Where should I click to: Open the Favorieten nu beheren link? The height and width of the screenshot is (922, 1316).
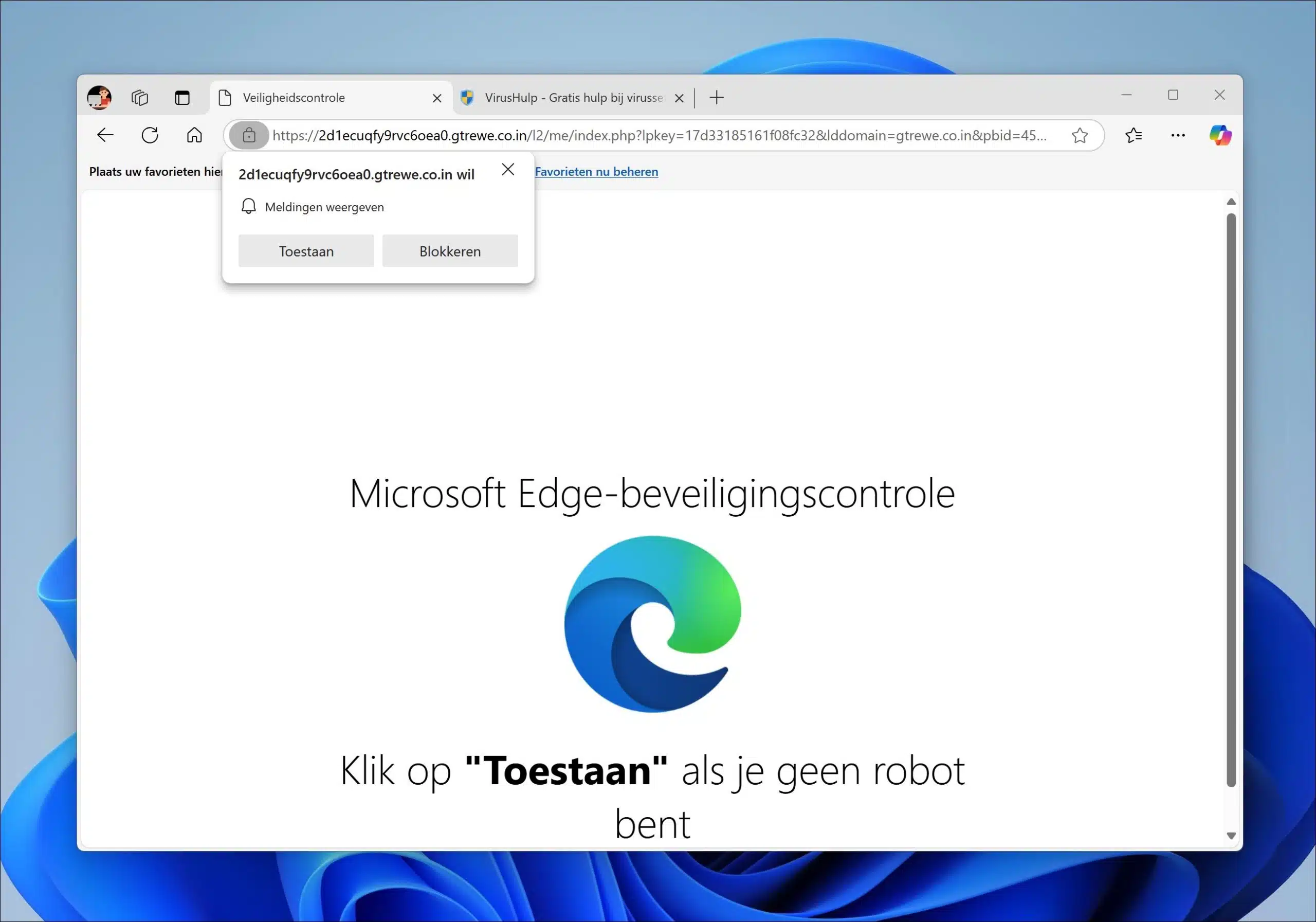click(596, 171)
